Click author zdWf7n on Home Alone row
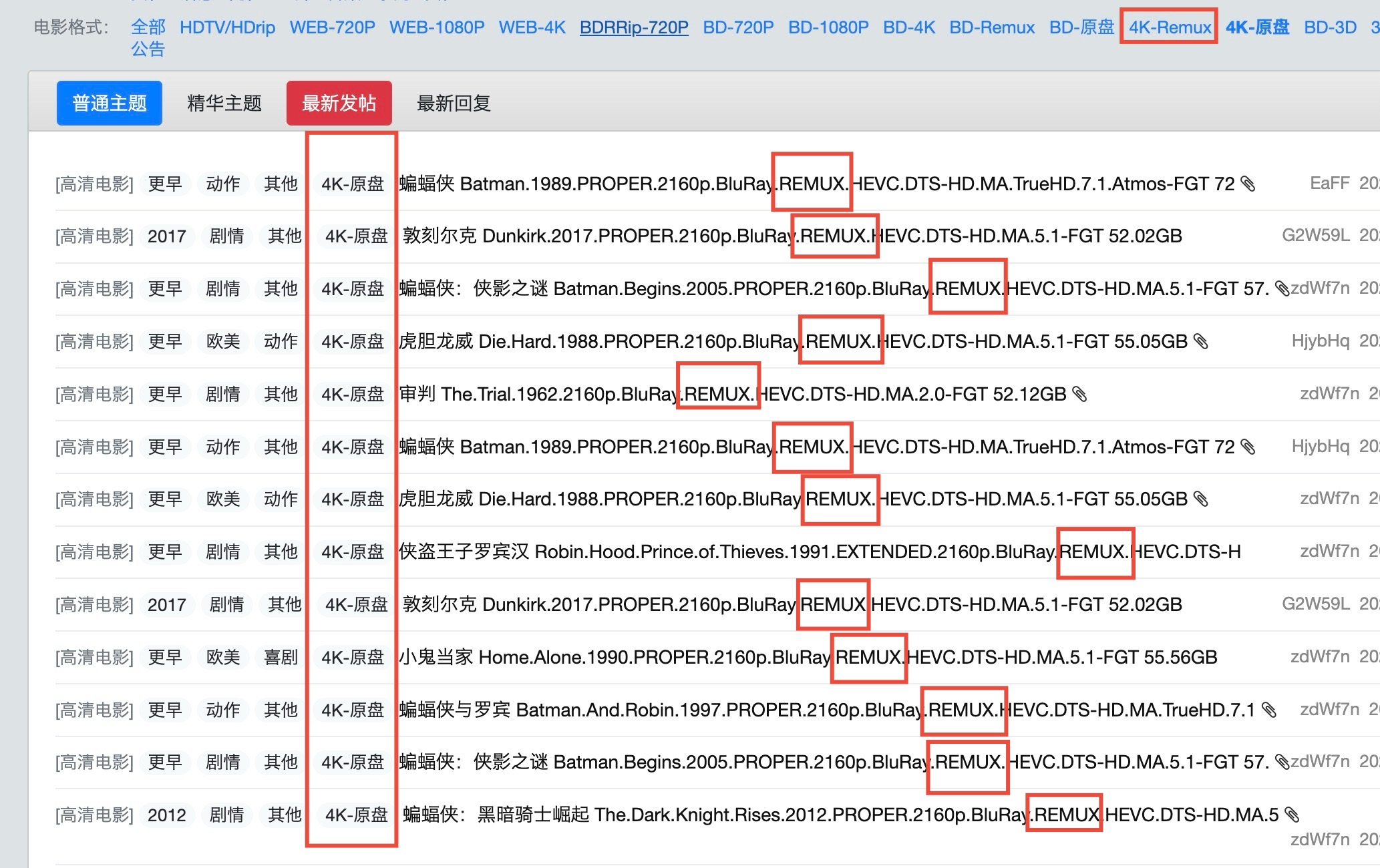Viewport: 1380px width, 868px height. pos(1320,656)
